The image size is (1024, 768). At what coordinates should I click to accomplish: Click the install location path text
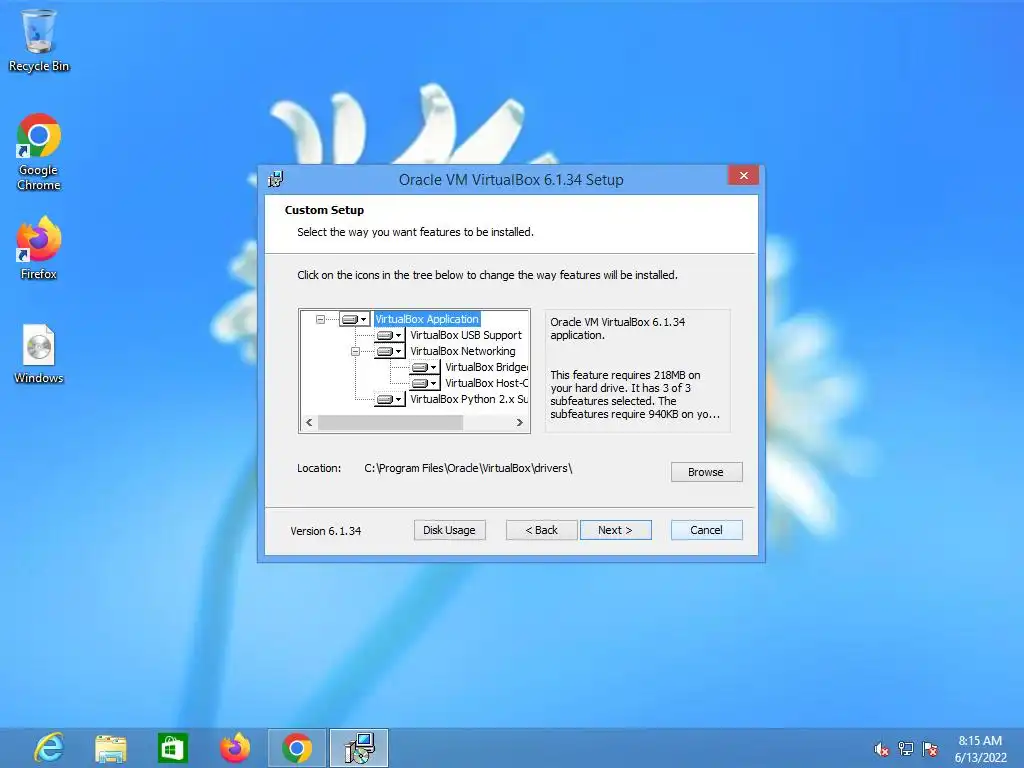click(x=468, y=468)
